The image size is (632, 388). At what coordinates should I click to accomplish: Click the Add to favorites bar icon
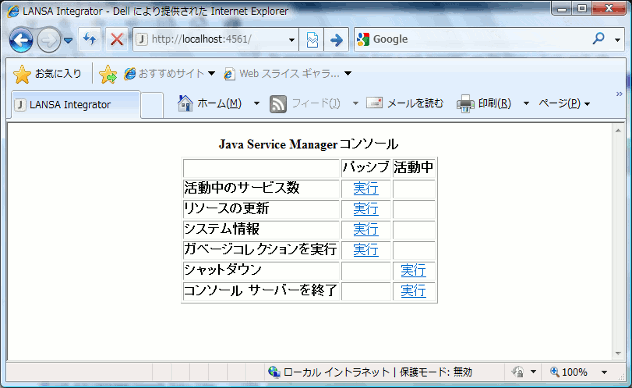[108, 75]
